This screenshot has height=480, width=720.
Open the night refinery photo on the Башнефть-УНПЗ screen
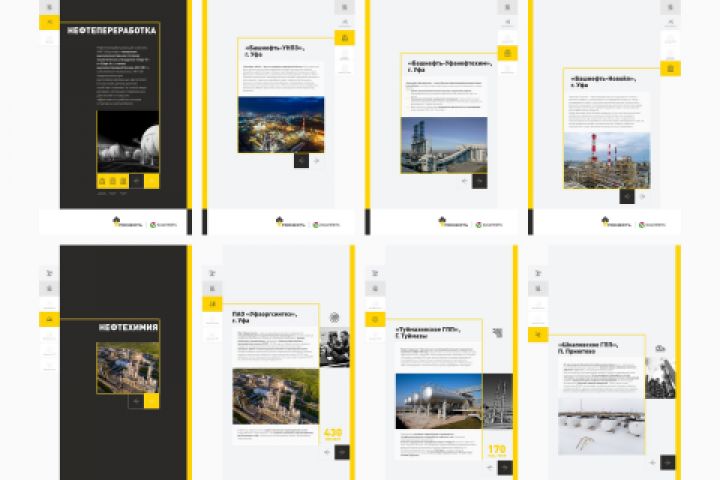281,124
